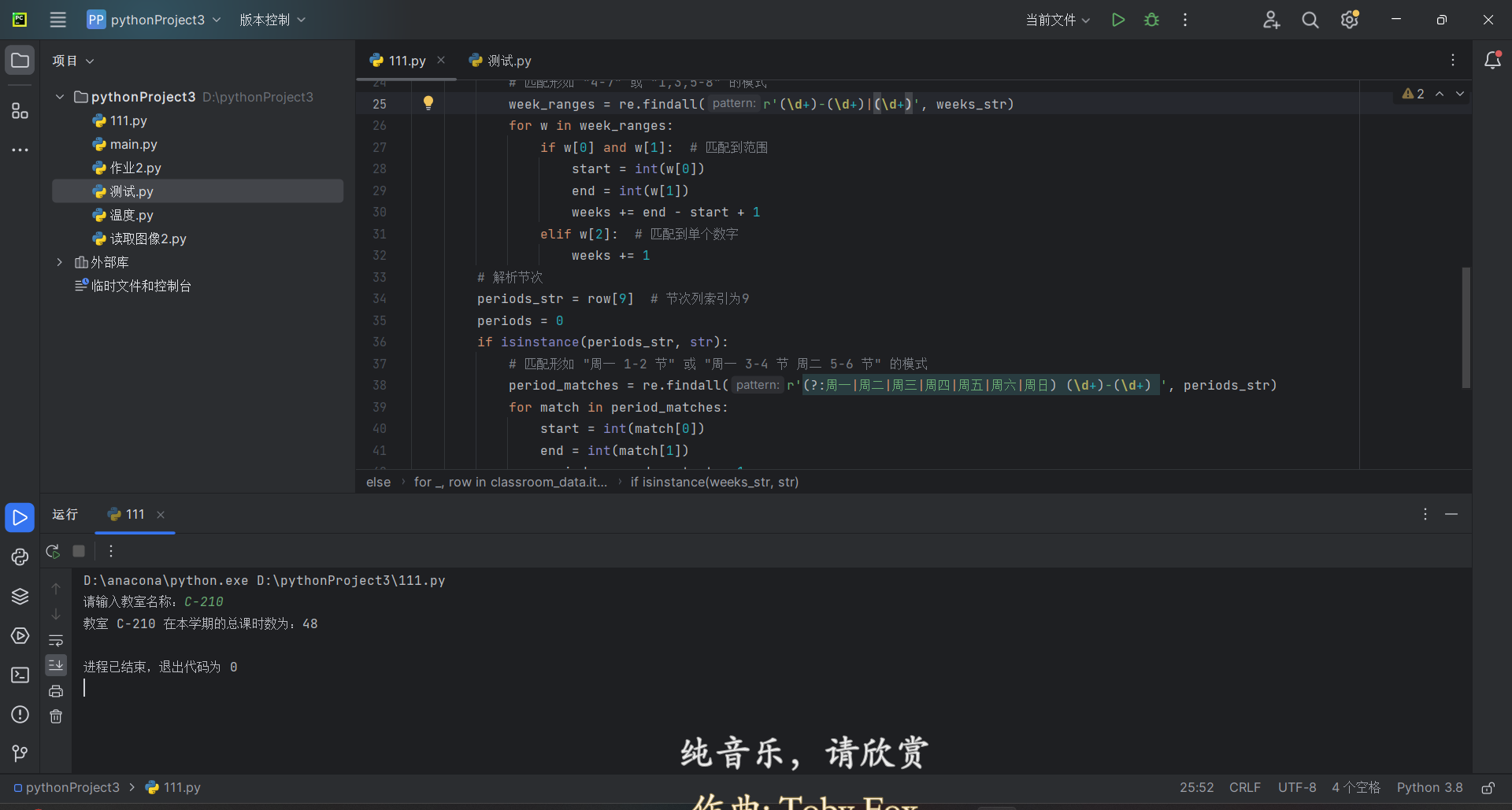Collapse the pythonProject3 folder
Image resolution: width=1512 pixels, height=810 pixels.
60,97
